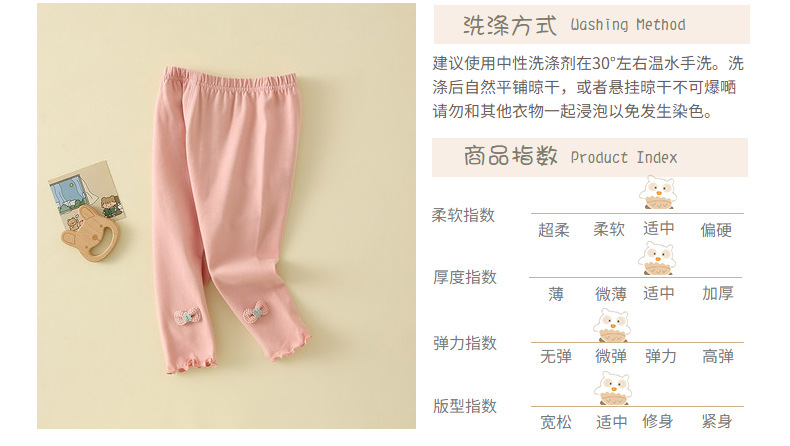
Task: Open the 商品指数 Product Index header
Action: [590, 157]
